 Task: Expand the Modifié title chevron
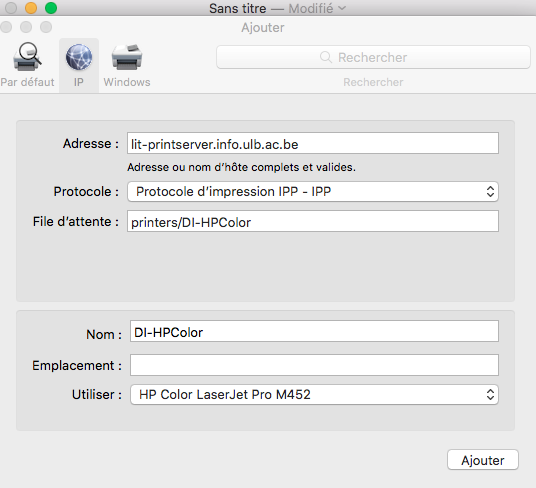coord(342,8)
